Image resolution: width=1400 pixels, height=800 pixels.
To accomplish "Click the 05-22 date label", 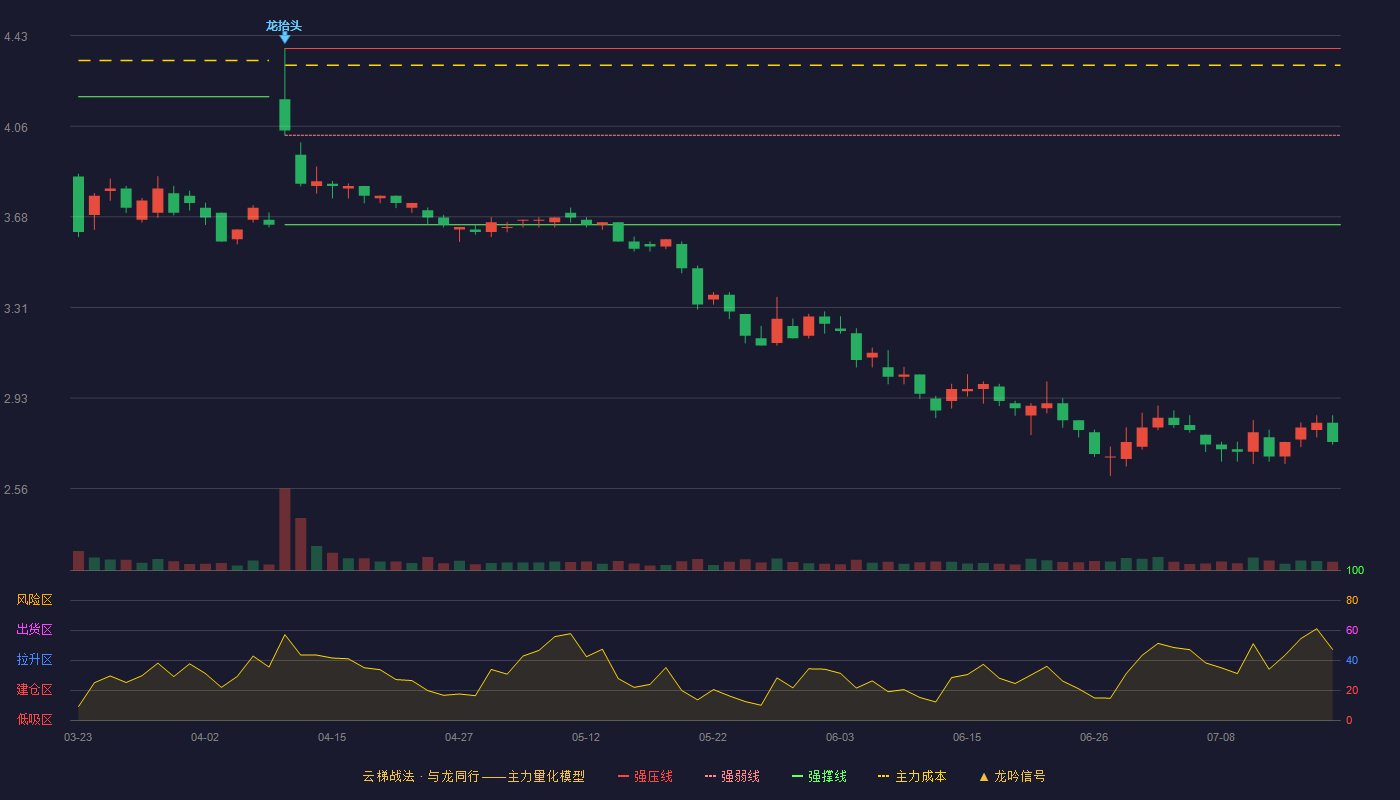I will coord(713,737).
